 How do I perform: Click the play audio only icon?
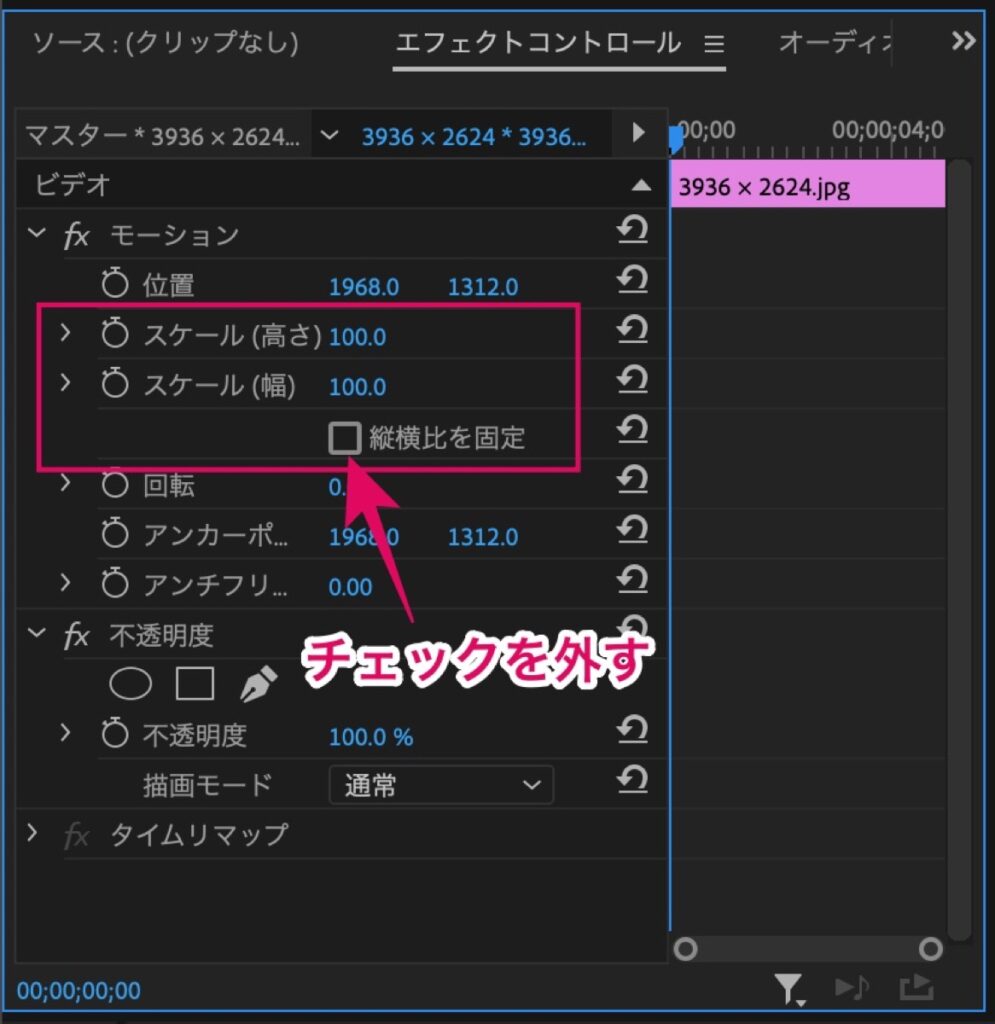pyautogui.click(x=852, y=987)
